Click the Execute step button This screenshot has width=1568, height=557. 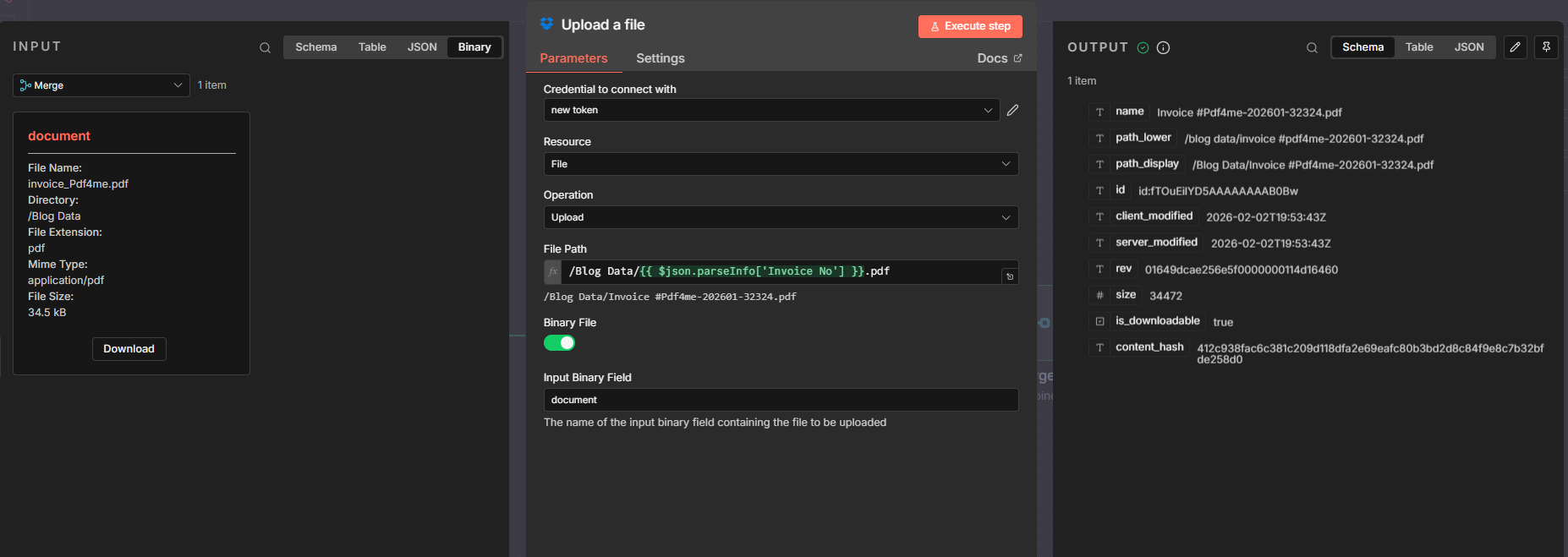click(970, 26)
